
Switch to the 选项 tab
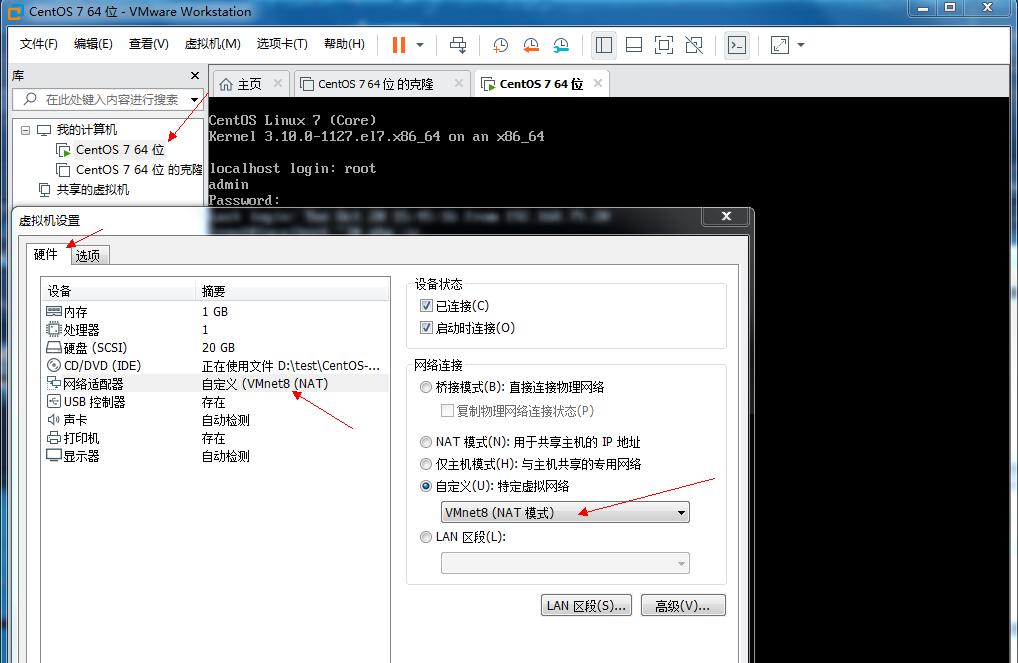pos(88,255)
